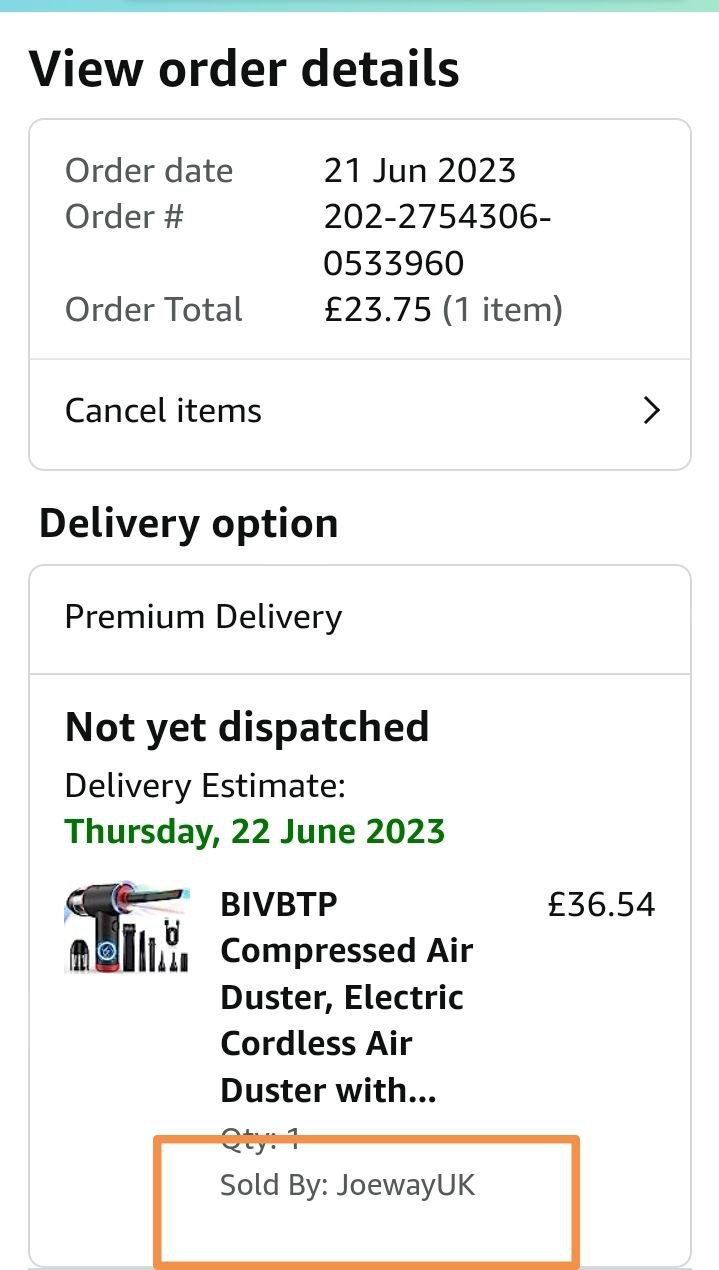The height and width of the screenshot is (1270, 719).
Task: Click the £36.54 item price
Action: click(601, 904)
